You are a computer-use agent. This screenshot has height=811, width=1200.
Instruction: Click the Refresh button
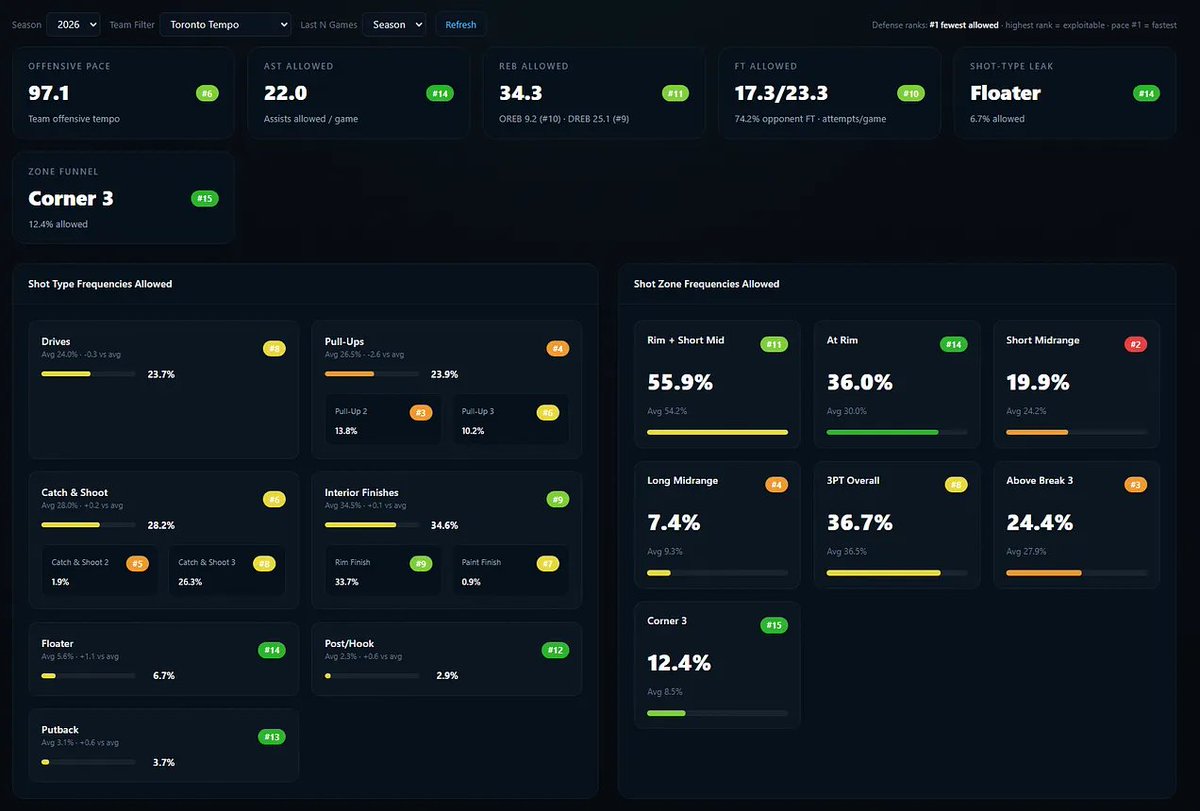coord(461,24)
